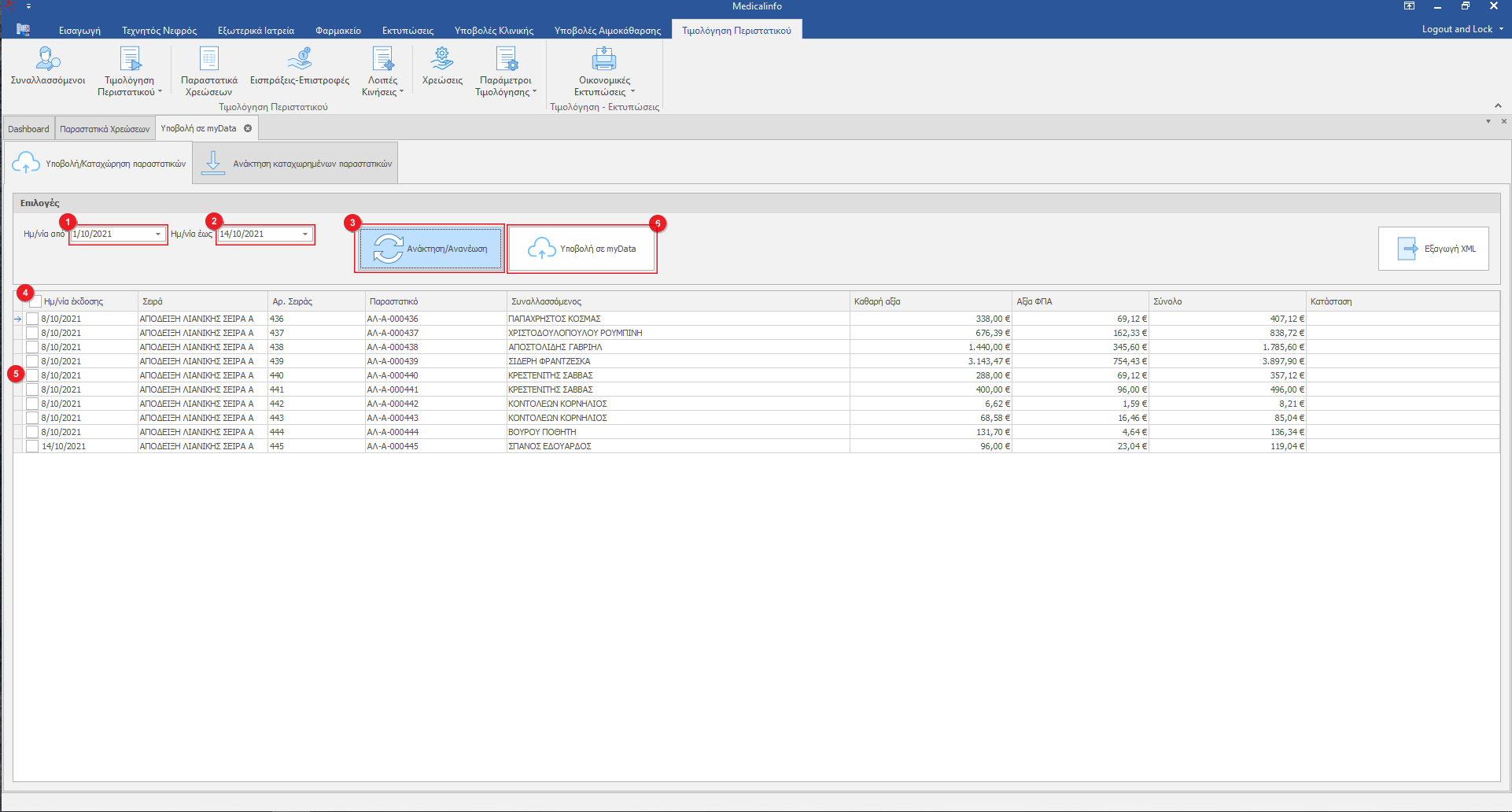
Task: Open the Ημ/νία έως date picker arrow
Action: tap(305, 234)
